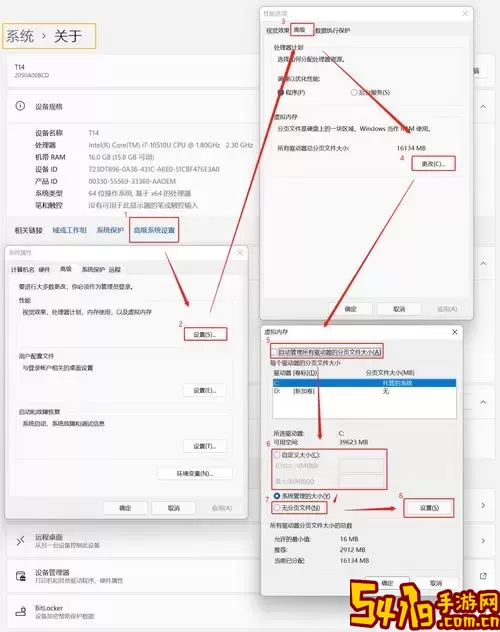Select drive D: row in 虚拟内存 list
This screenshot has width=500, height=632.
coord(364,391)
